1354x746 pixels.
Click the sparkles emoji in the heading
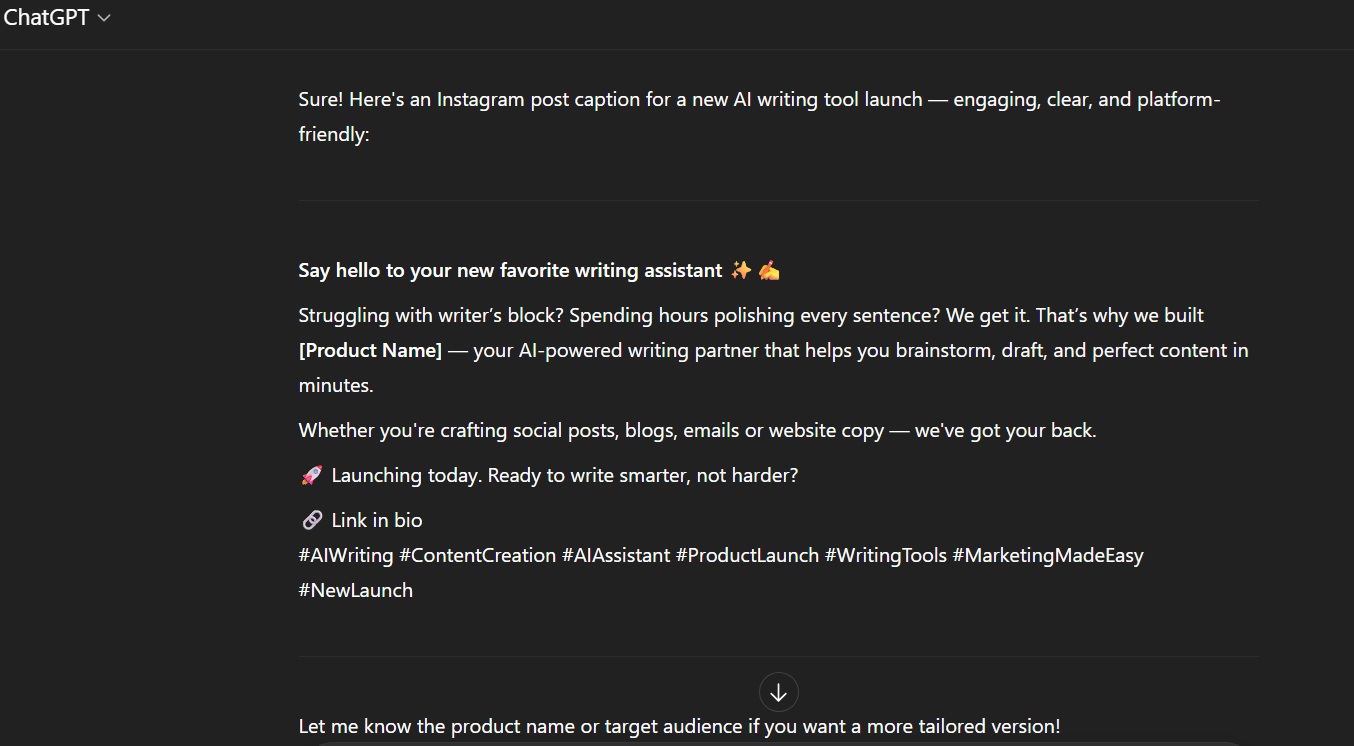[741, 270]
